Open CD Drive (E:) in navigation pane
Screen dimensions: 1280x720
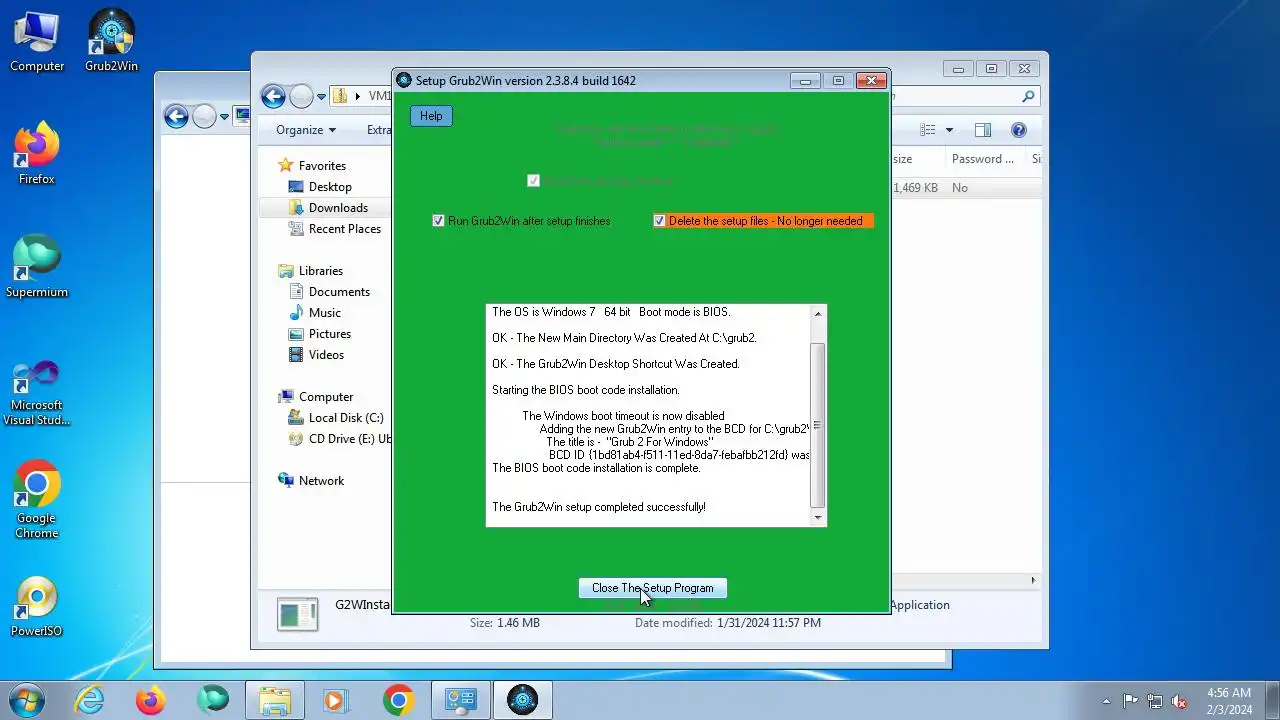[339, 439]
